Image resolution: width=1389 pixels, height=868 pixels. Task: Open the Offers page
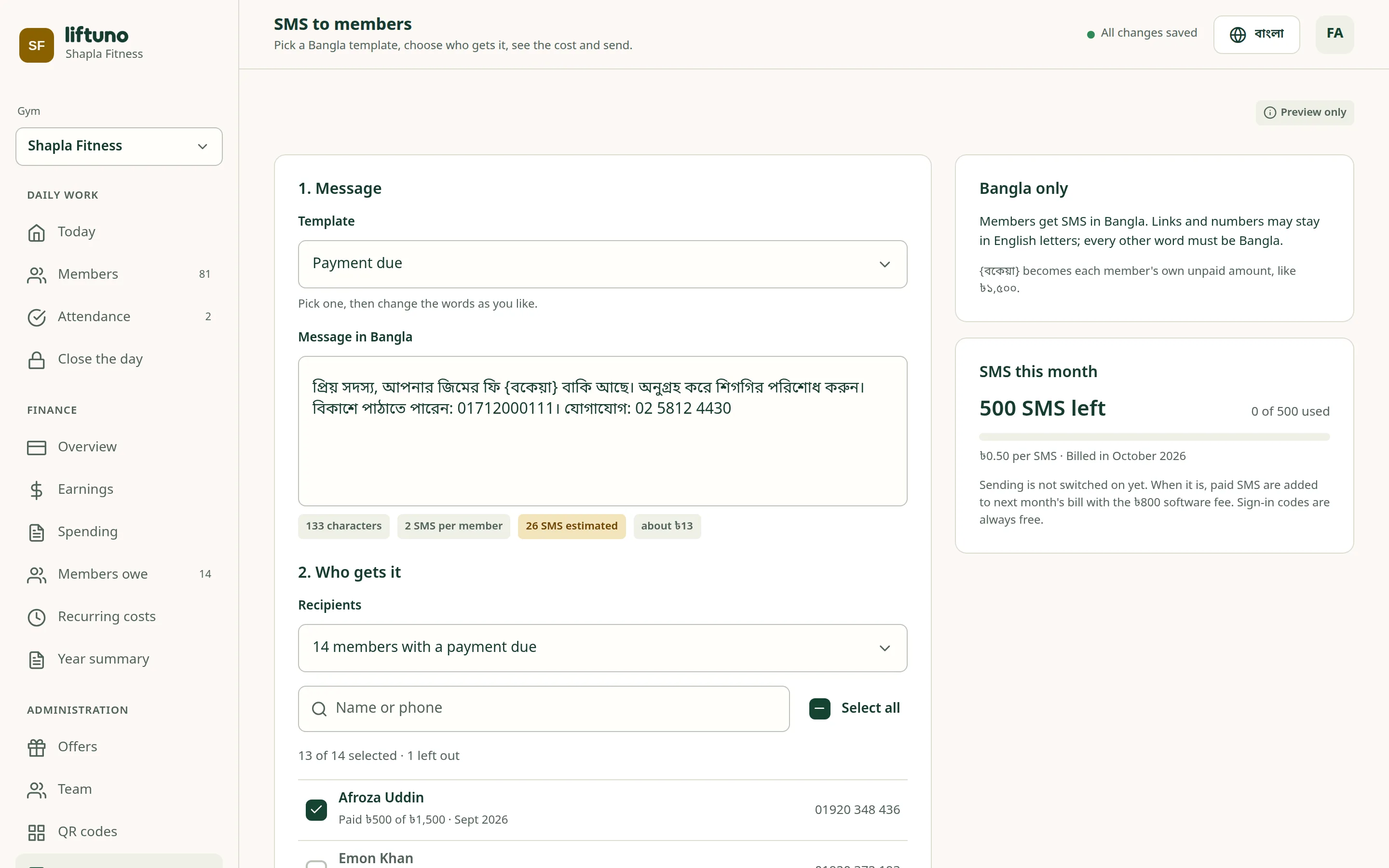pyautogui.click(x=119, y=747)
